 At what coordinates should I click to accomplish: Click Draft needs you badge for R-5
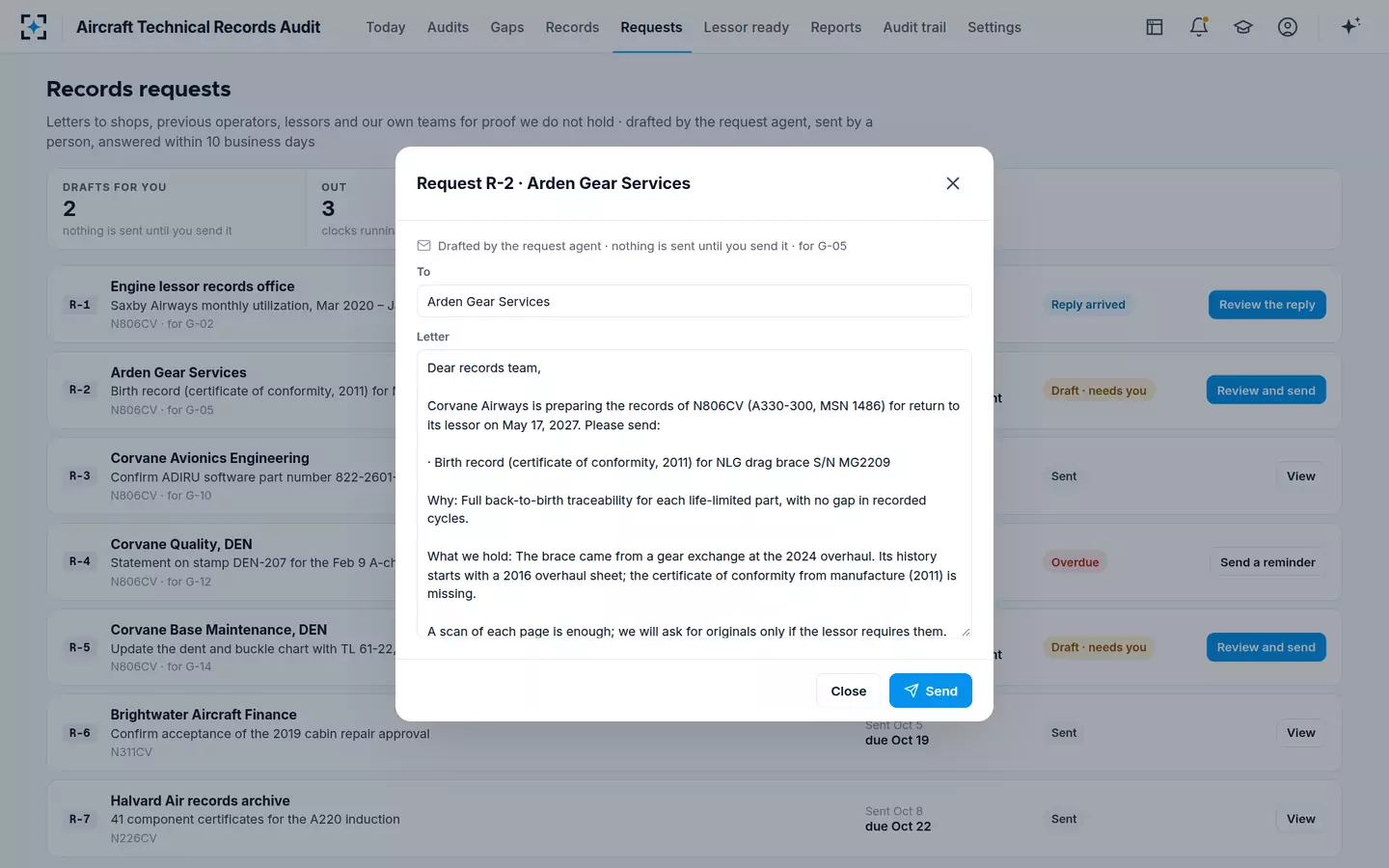[x=1099, y=647]
